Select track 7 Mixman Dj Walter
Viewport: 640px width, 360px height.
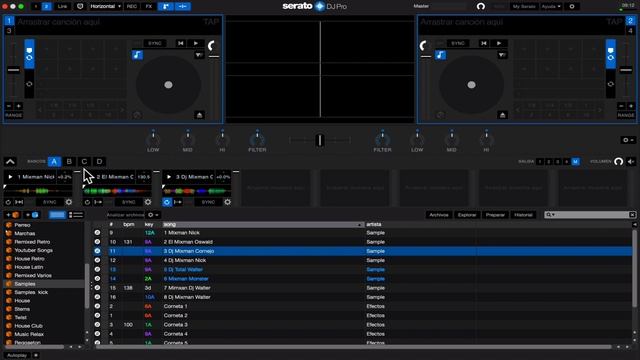tap(187, 288)
